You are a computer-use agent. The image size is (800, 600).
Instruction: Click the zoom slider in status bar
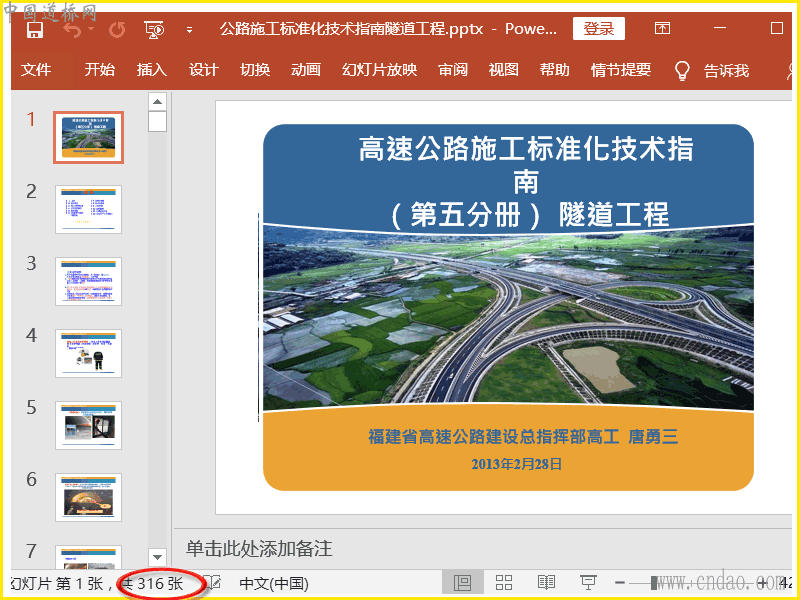click(x=654, y=583)
